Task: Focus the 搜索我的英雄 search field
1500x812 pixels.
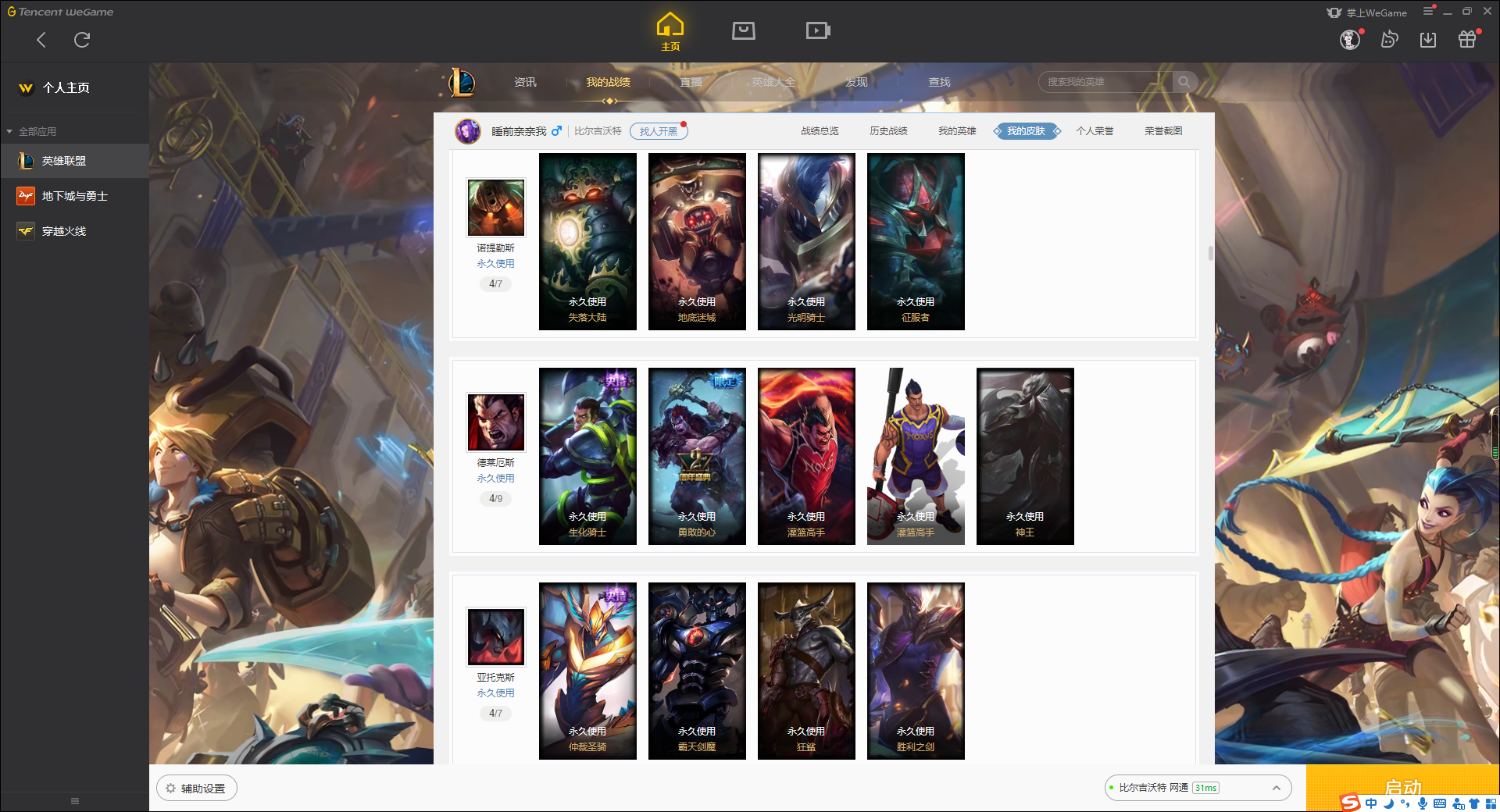Action: pyautogui.click(x=1105, y=82)
